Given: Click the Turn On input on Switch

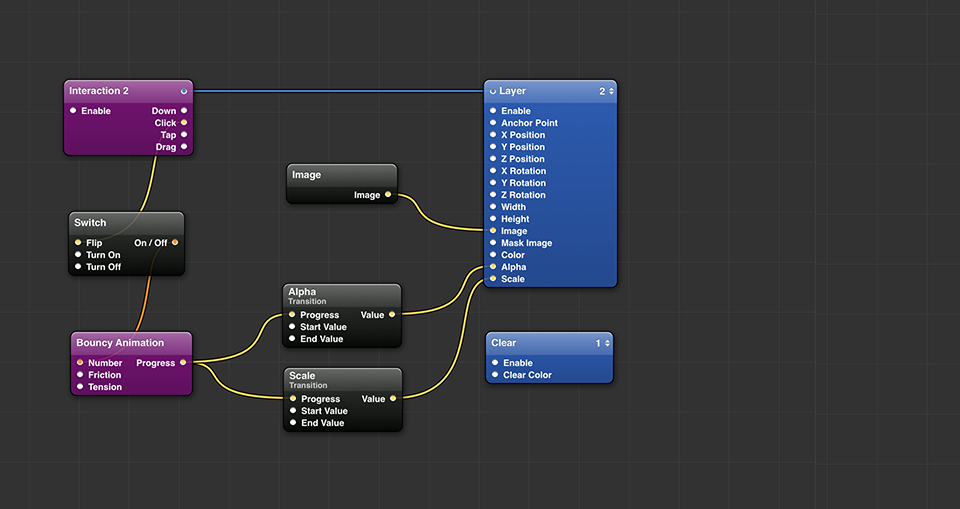Looking at the screenshot, I should [78, 255].
